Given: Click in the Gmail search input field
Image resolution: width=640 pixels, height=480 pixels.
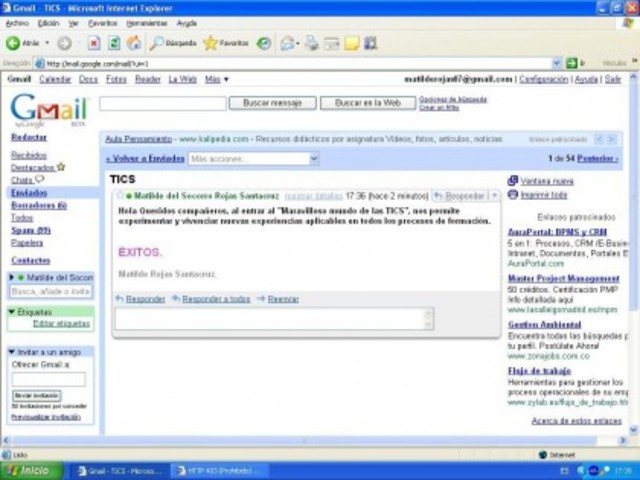Looking at the screenshot, I should [163, 103].
